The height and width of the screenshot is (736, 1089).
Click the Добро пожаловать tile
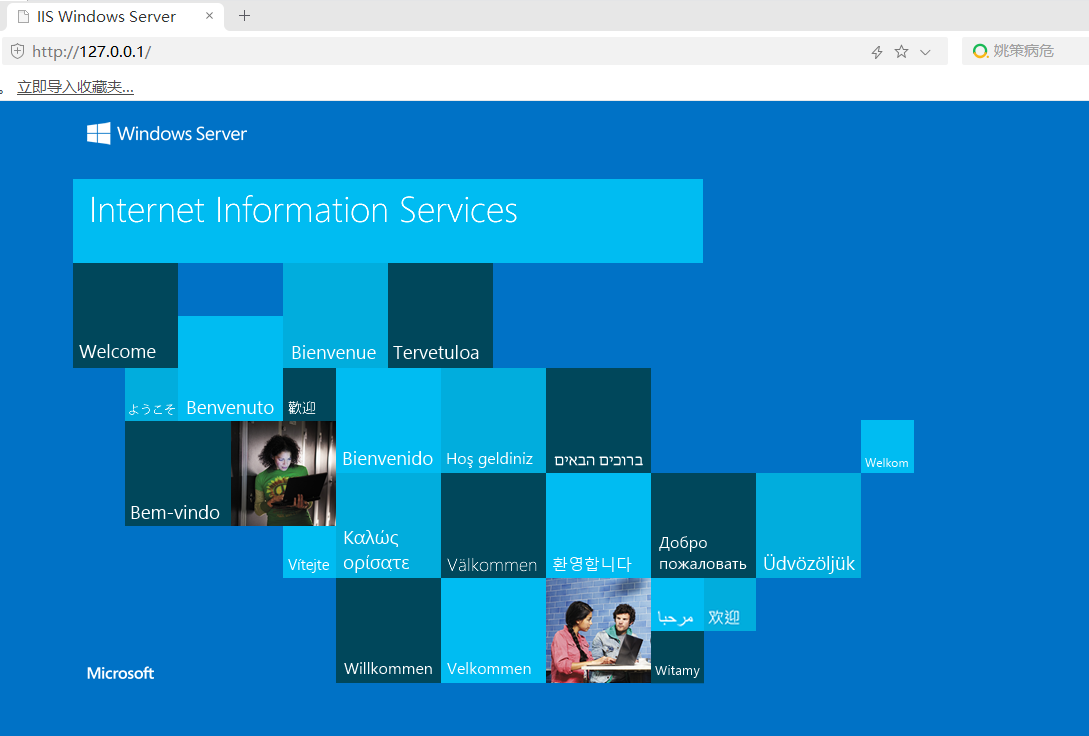tap(704, 526)
